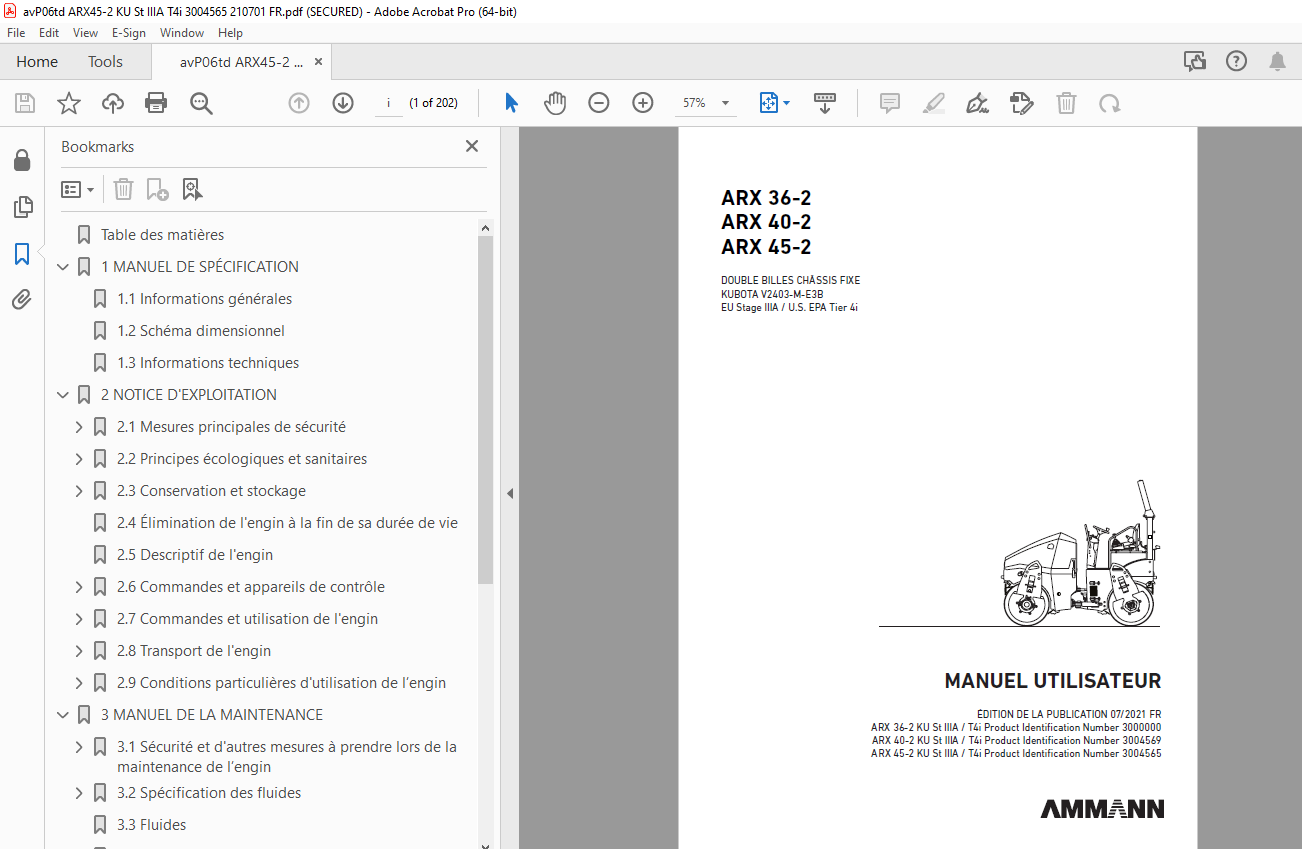
Task: Select the Highlight text tool
Action: coord(933,103)
